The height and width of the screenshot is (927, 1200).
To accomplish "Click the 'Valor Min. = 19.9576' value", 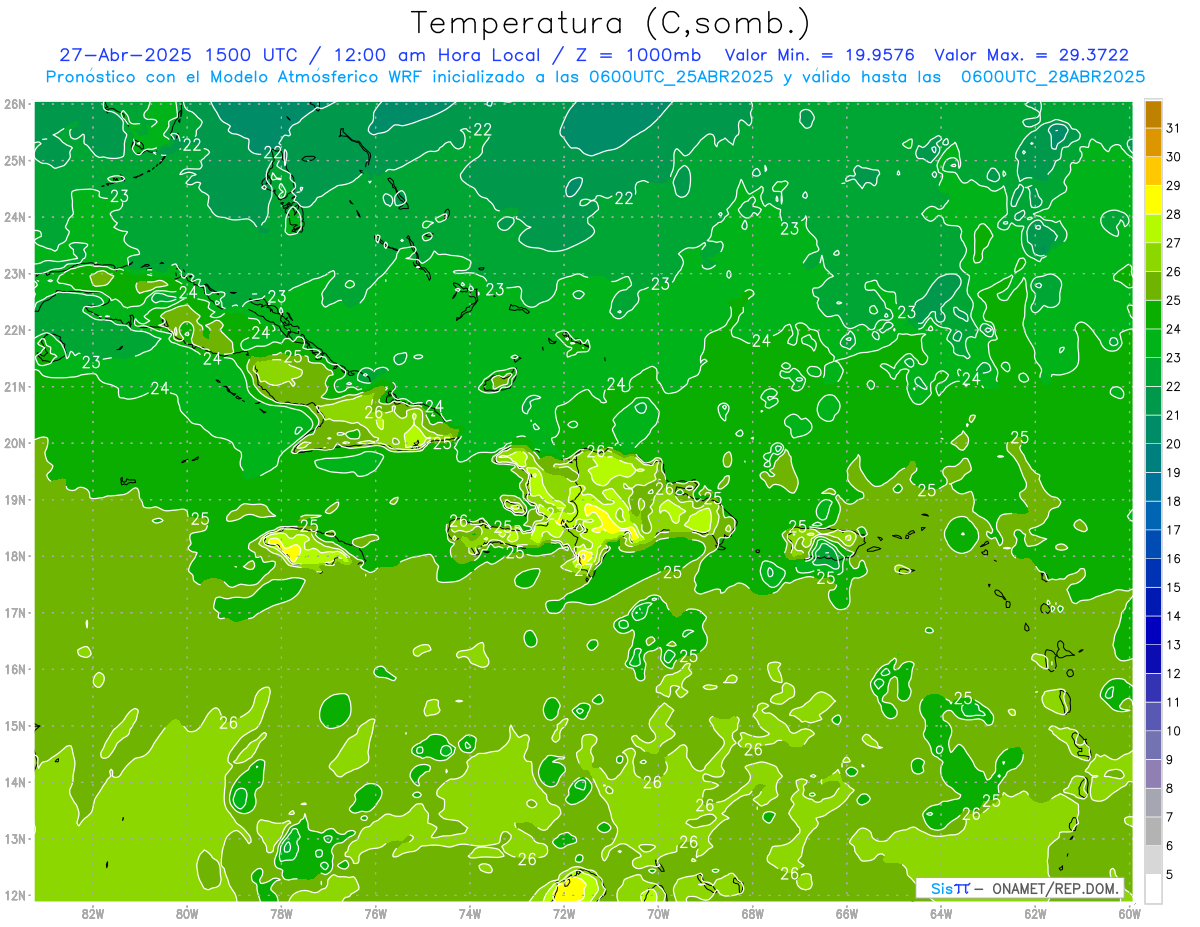I will [819, 55].
